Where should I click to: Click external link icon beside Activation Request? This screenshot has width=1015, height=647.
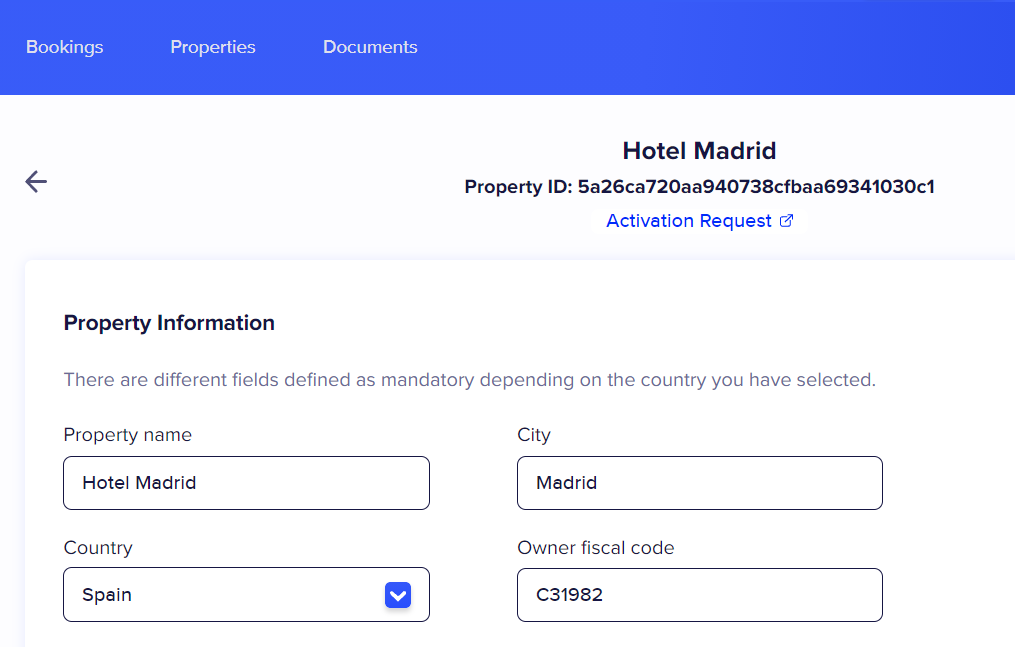pos(786,221)
